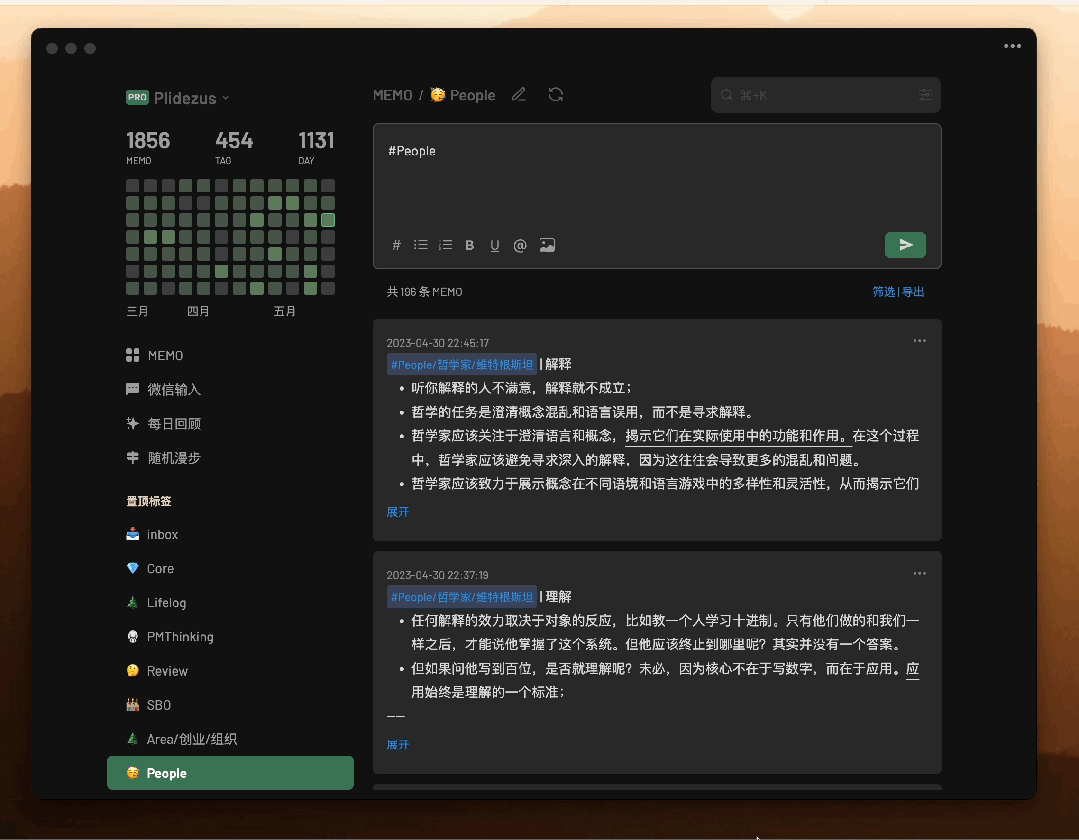Click the refresh sync icon in header
Screen dimensions: 1079x840
(x=556, y=94)
